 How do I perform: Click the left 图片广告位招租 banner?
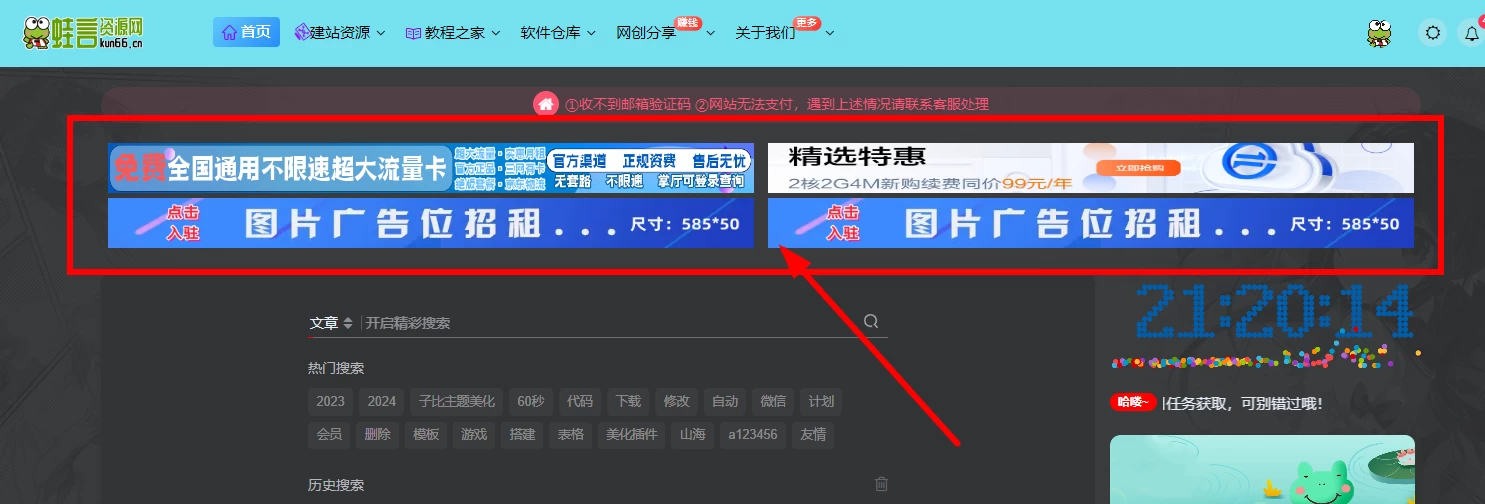(x=431, y=223)
